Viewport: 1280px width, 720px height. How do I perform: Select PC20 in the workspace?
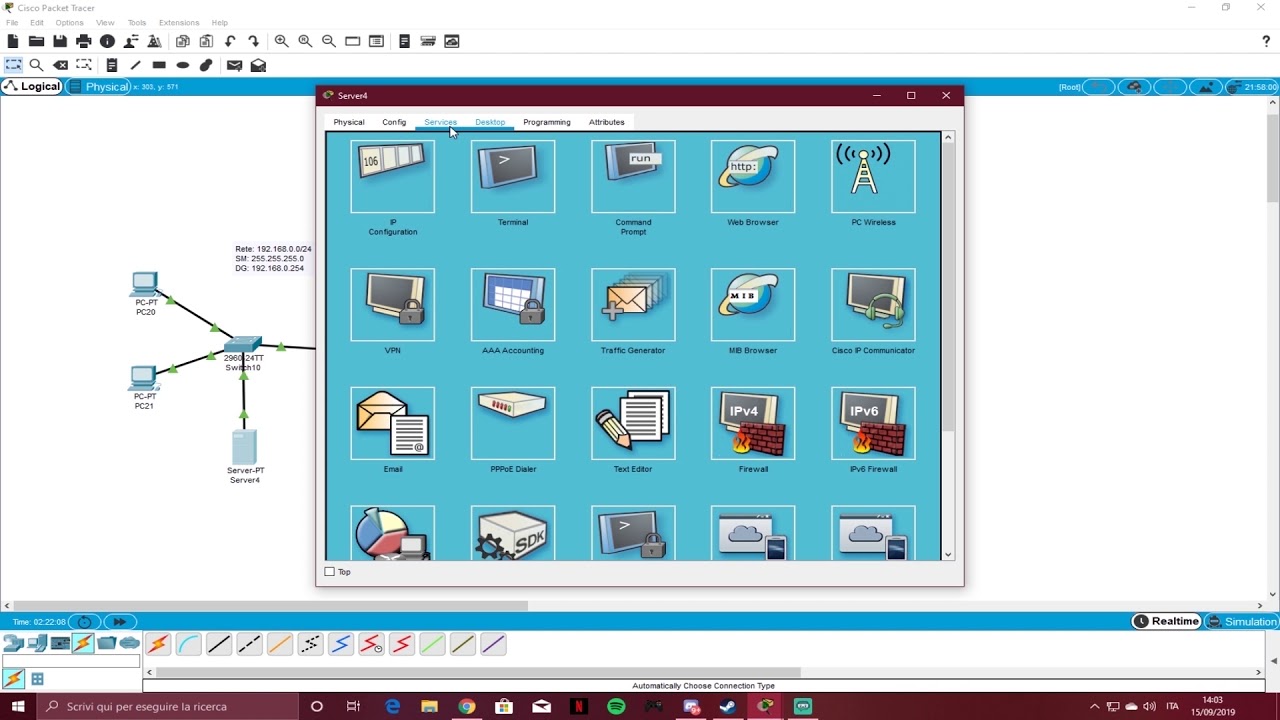click(145, 286)
